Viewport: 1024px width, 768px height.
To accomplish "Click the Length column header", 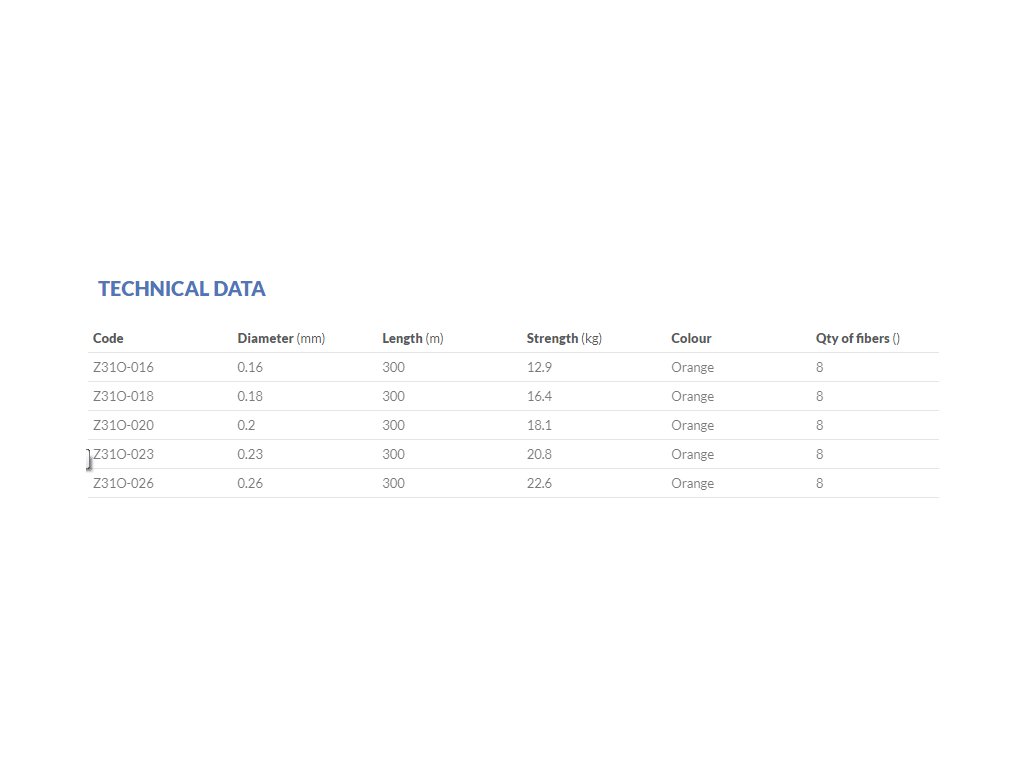I will (x=403, y=338).
